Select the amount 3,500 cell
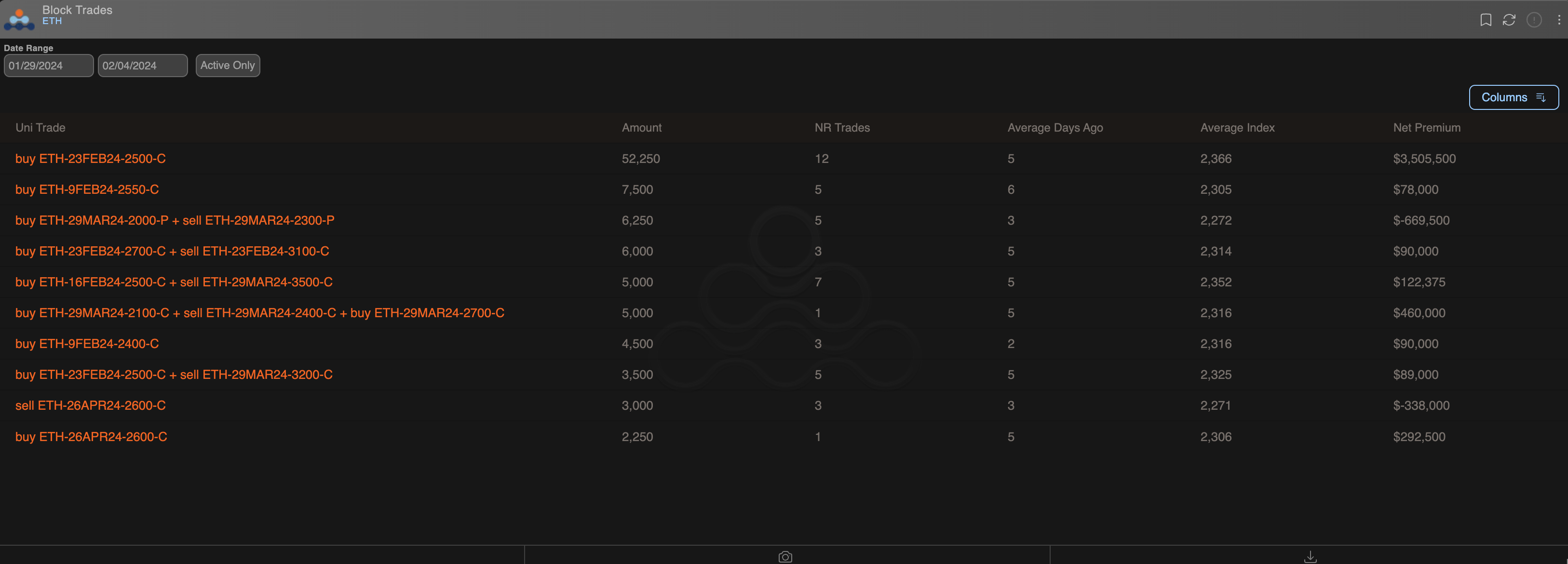The height and width of the screenshot is (564, 1568). (x=637, y=375)
